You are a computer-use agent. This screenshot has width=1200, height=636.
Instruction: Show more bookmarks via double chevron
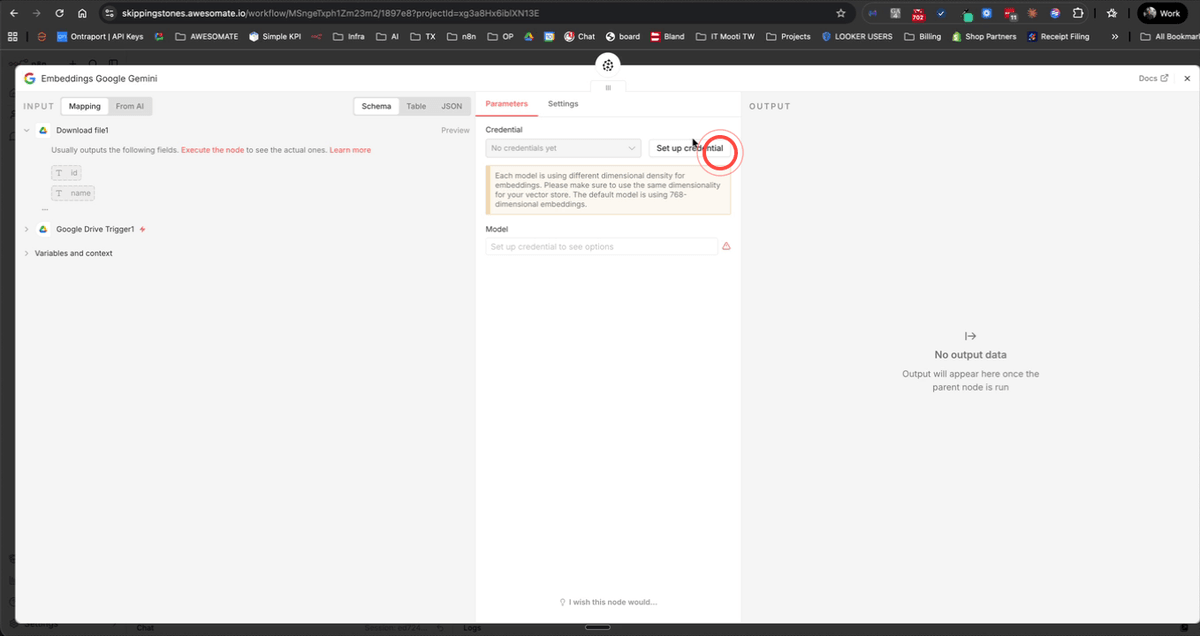pos(1114,36)
